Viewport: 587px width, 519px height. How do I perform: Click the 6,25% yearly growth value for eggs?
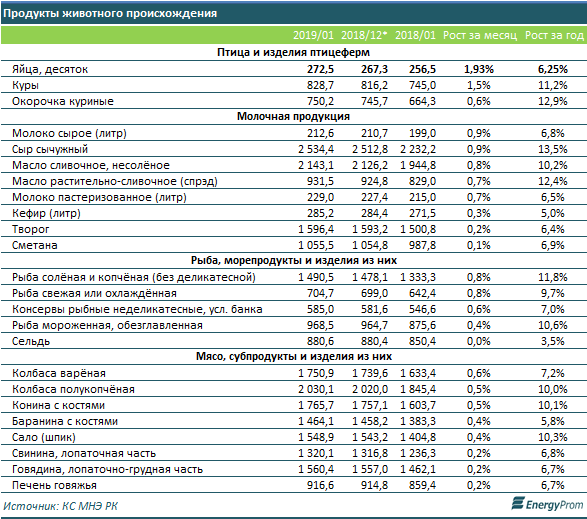coord(553,69)
